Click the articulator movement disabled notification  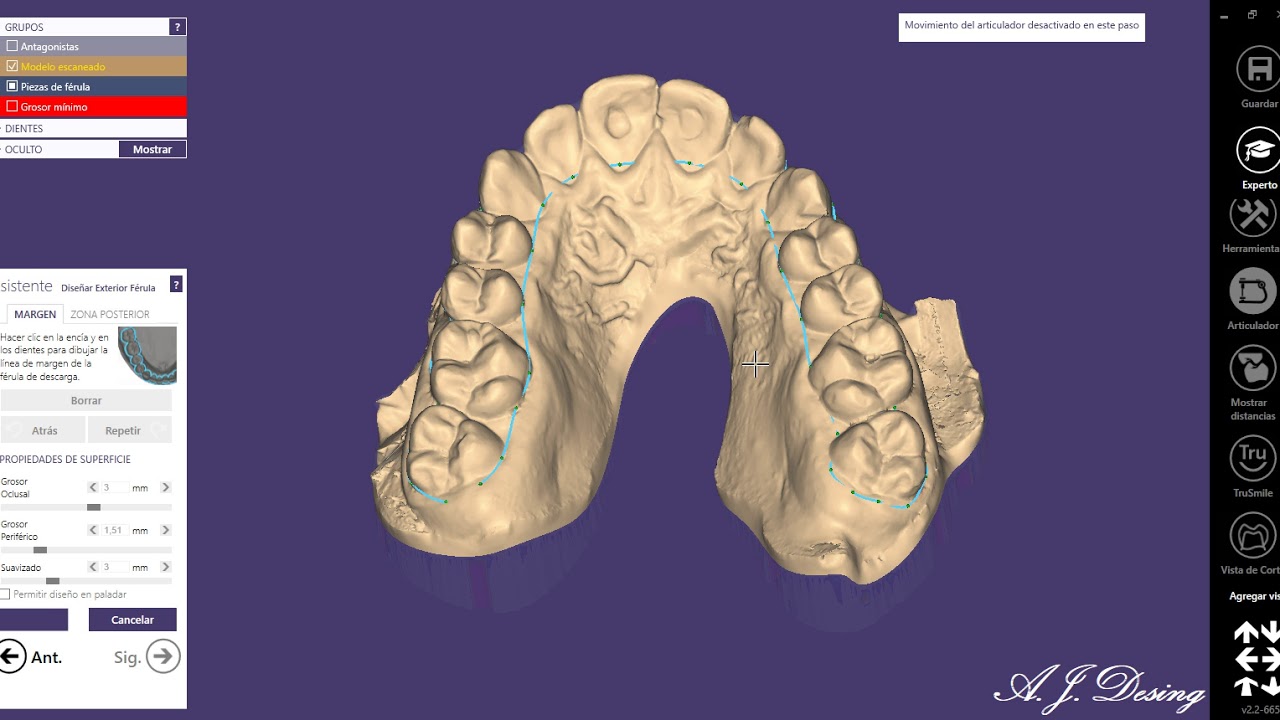[1021, 26]
